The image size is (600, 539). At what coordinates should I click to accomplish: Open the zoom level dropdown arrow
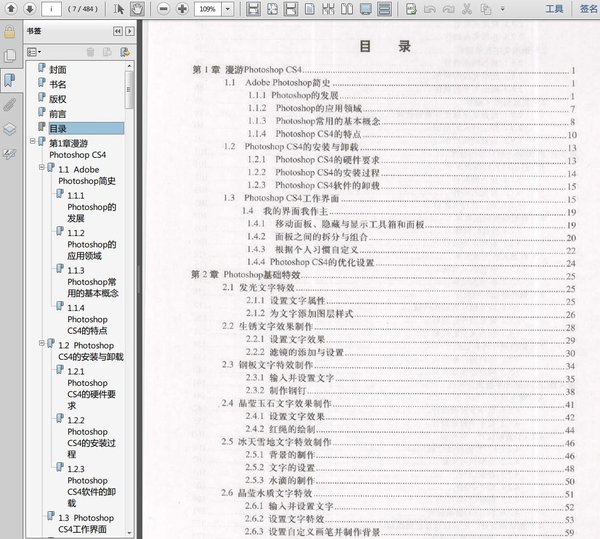[x=228, y=9]
